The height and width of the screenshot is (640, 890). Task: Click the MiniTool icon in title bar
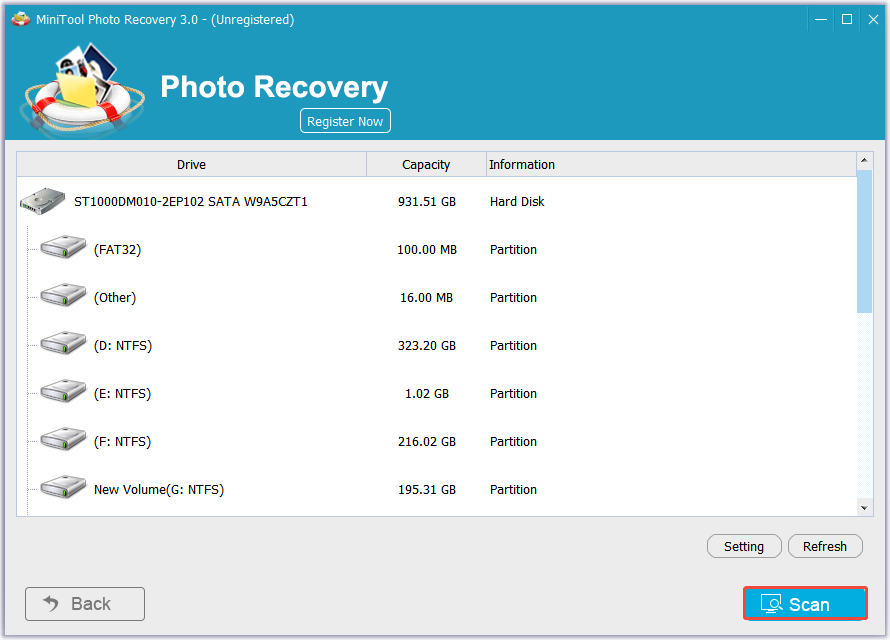20,18
